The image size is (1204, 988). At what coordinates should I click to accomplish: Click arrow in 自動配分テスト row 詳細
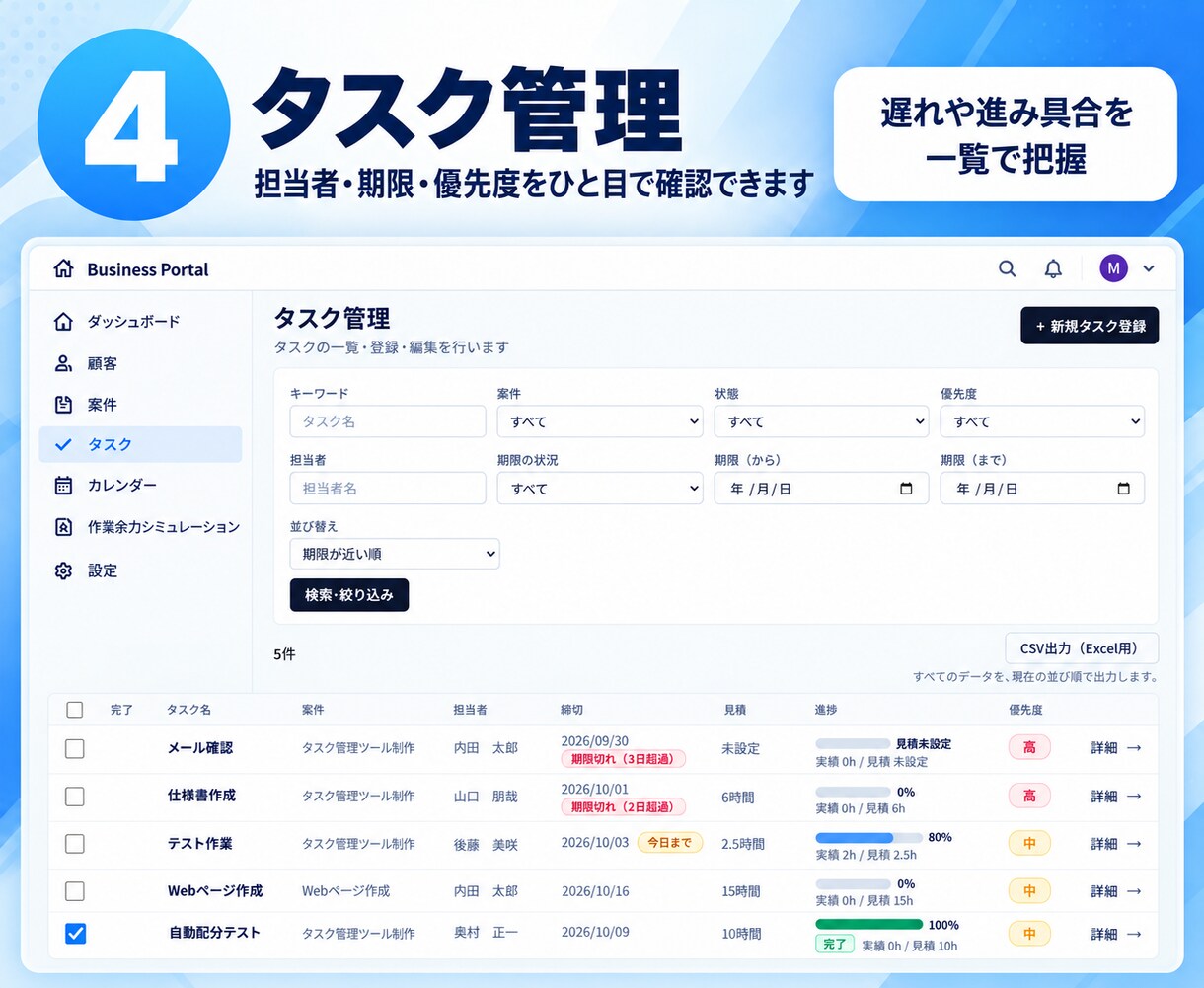coord(1134,934)
